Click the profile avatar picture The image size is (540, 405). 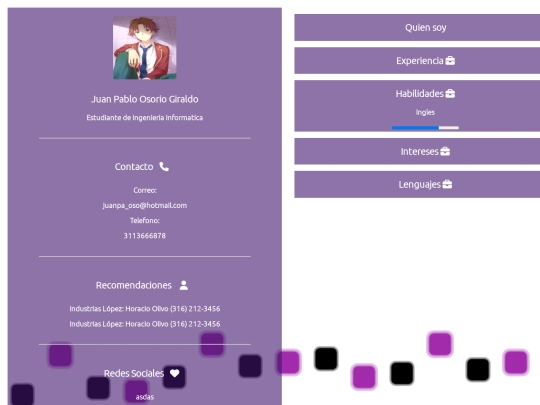[145, 48]
